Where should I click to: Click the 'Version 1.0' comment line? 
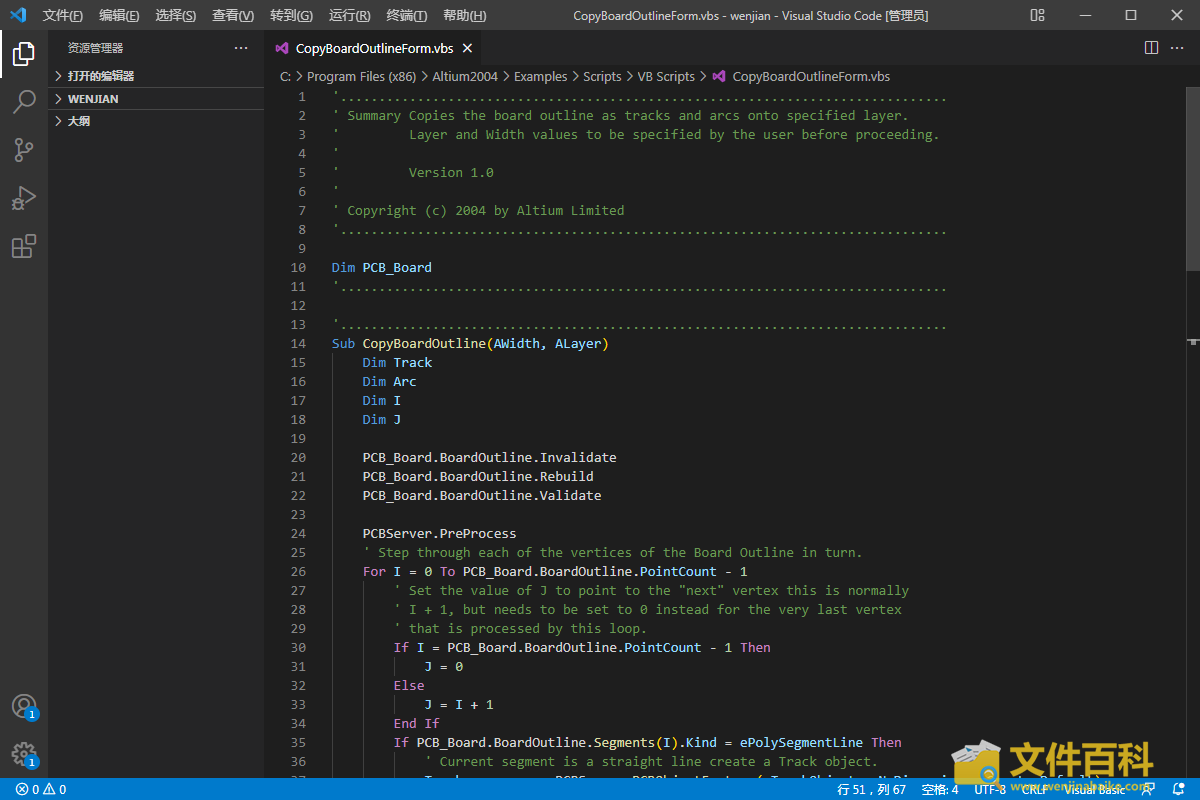(x=451, y=173)
